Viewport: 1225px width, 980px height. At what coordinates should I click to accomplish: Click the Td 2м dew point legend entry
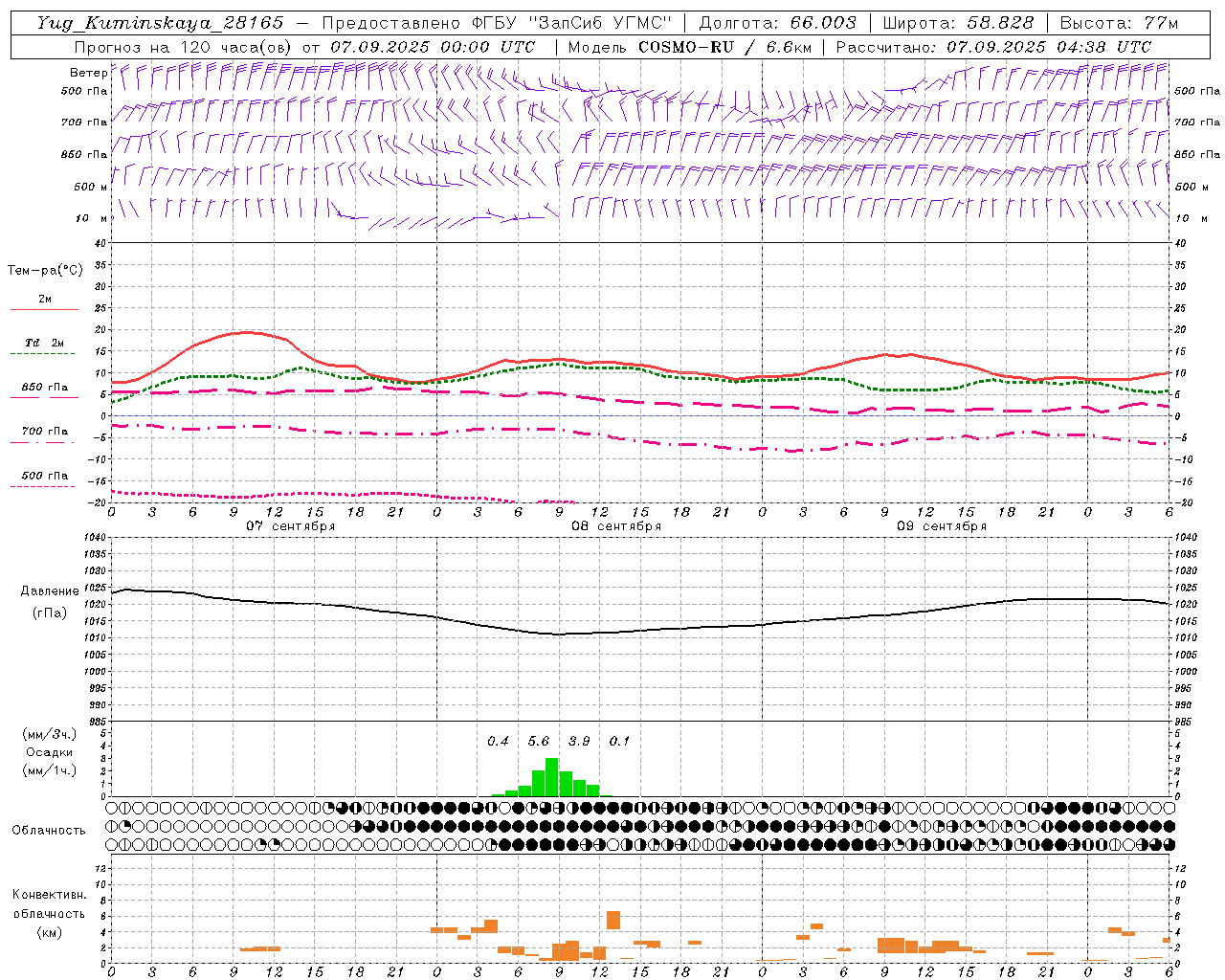point(45,344)
